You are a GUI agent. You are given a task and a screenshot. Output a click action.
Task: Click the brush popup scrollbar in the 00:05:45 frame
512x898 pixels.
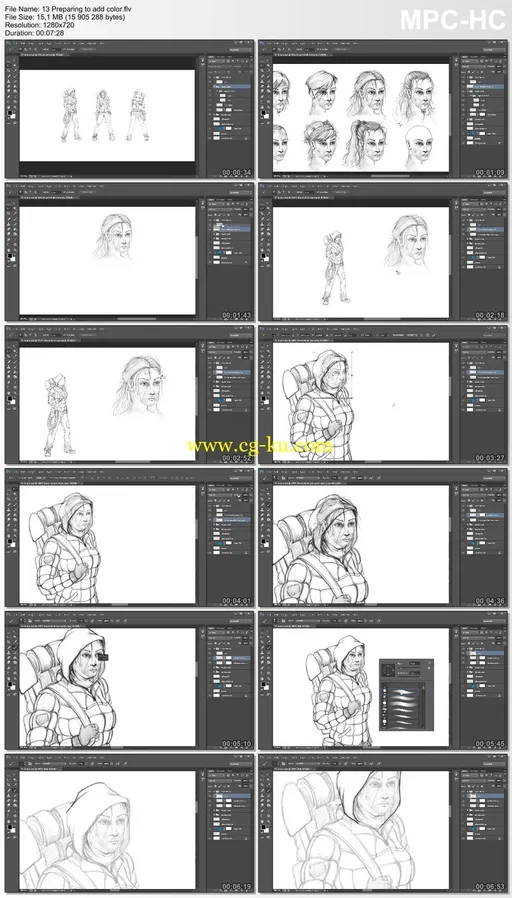click(424, 707)
